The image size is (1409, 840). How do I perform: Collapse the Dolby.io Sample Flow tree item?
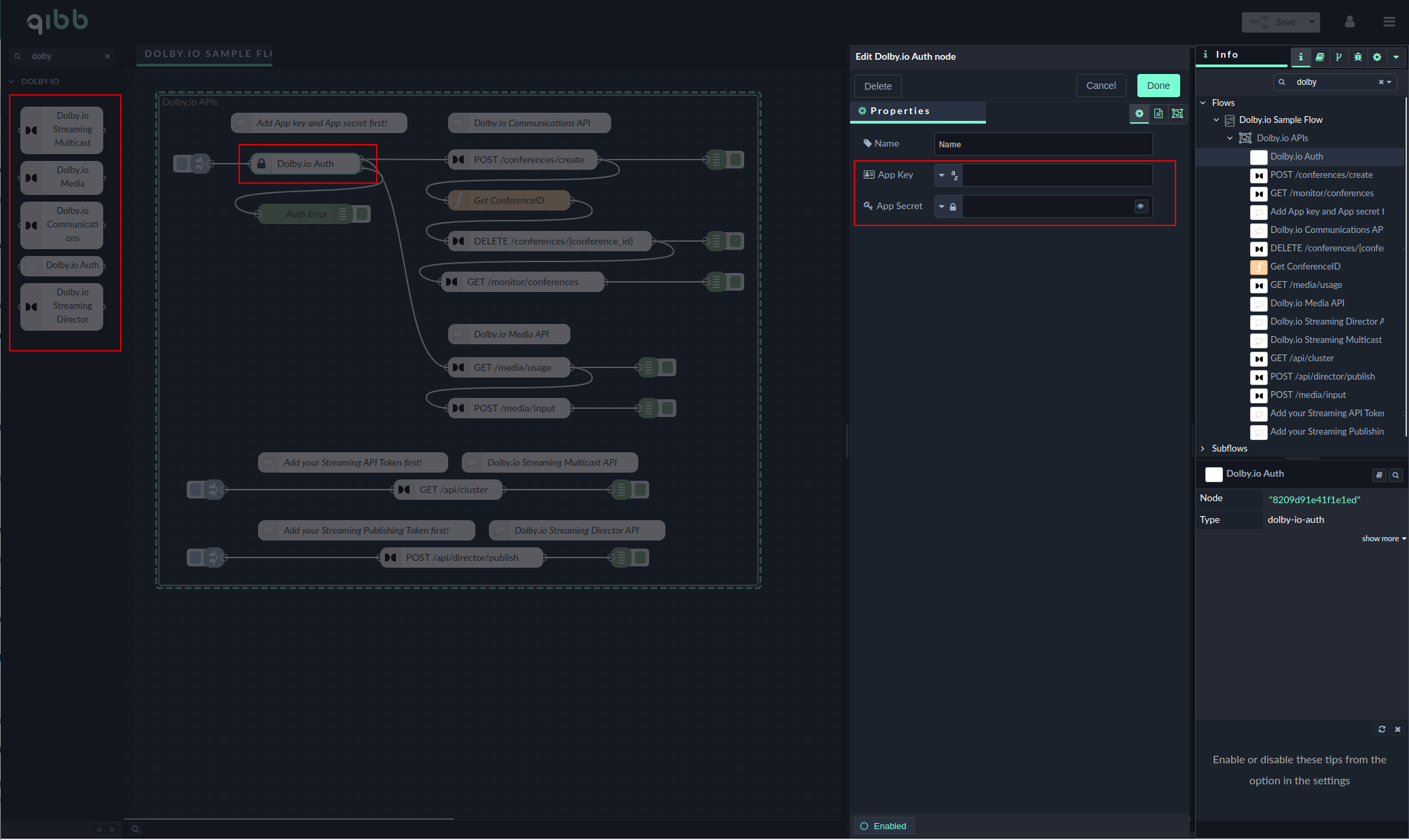tap(1216, 120)
